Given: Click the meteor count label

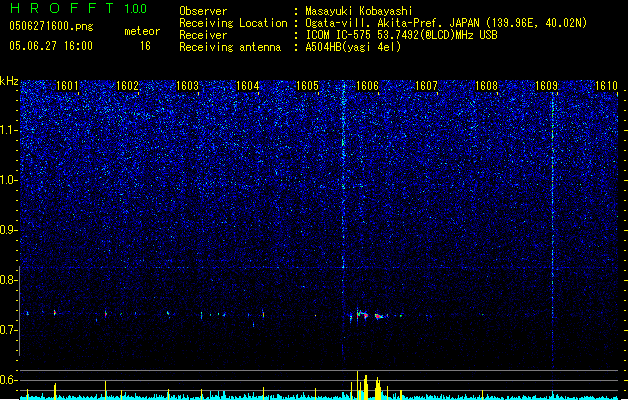Looking at the screenshot, I should tap(142, 31).
